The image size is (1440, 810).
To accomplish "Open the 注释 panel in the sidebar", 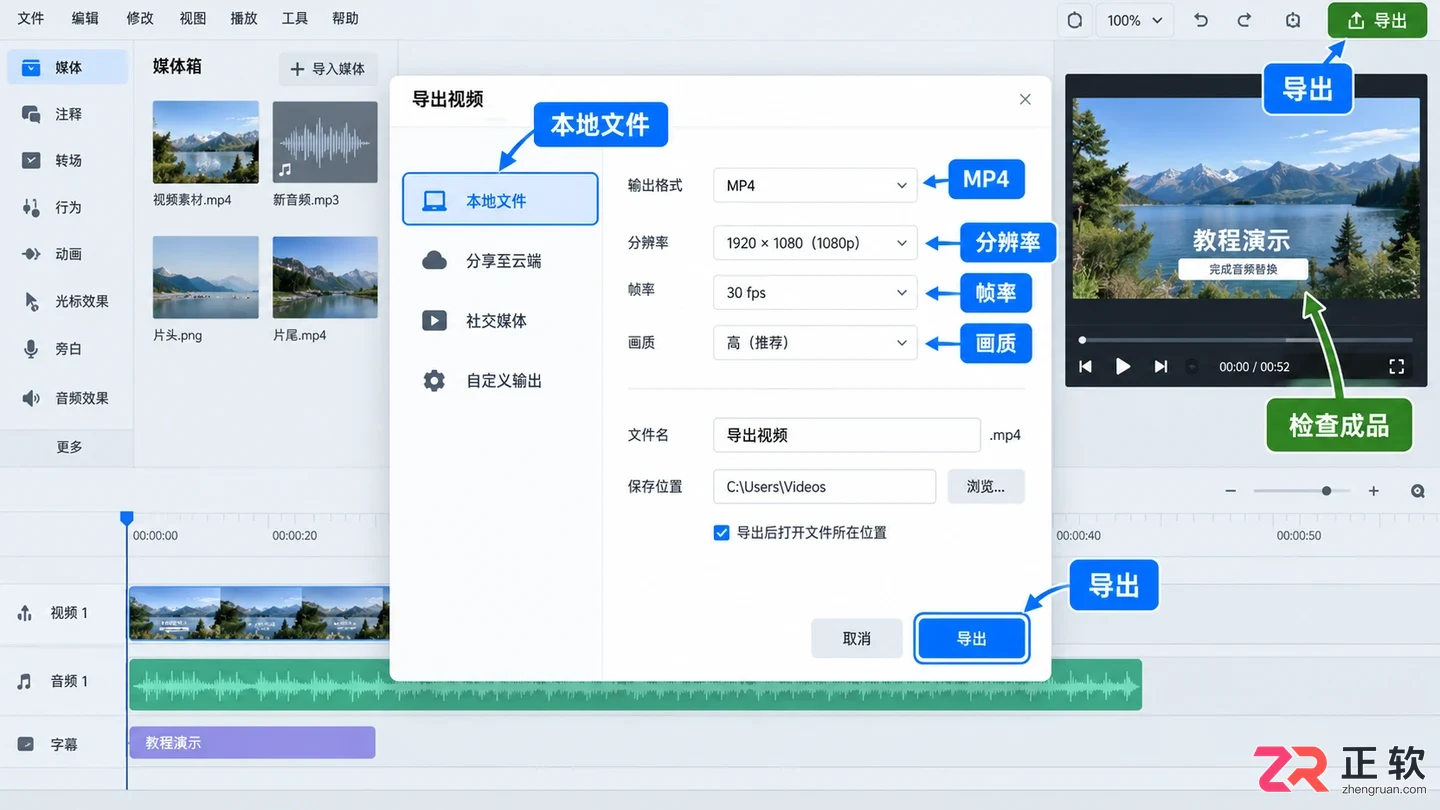I will pyautogui.click(x=67, y=114).
